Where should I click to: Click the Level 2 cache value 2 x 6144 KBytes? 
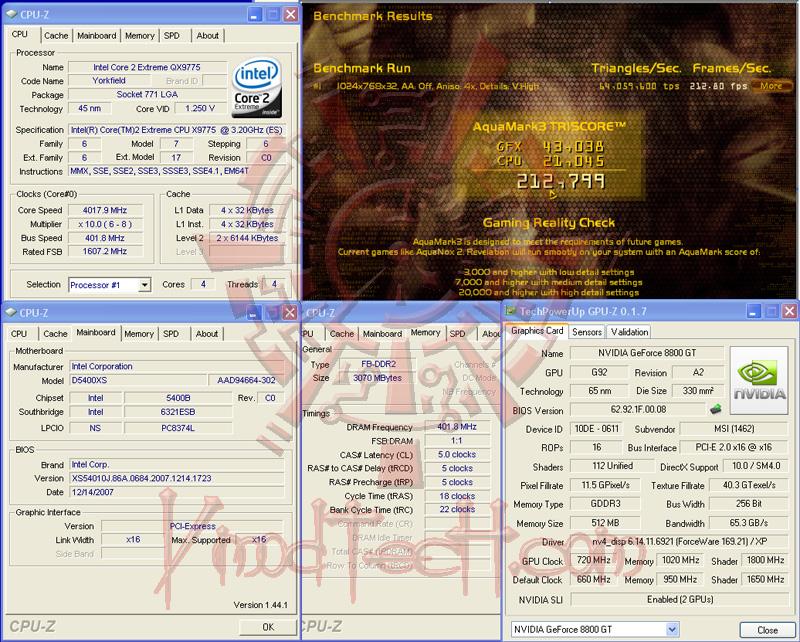[x=247, y=238]
